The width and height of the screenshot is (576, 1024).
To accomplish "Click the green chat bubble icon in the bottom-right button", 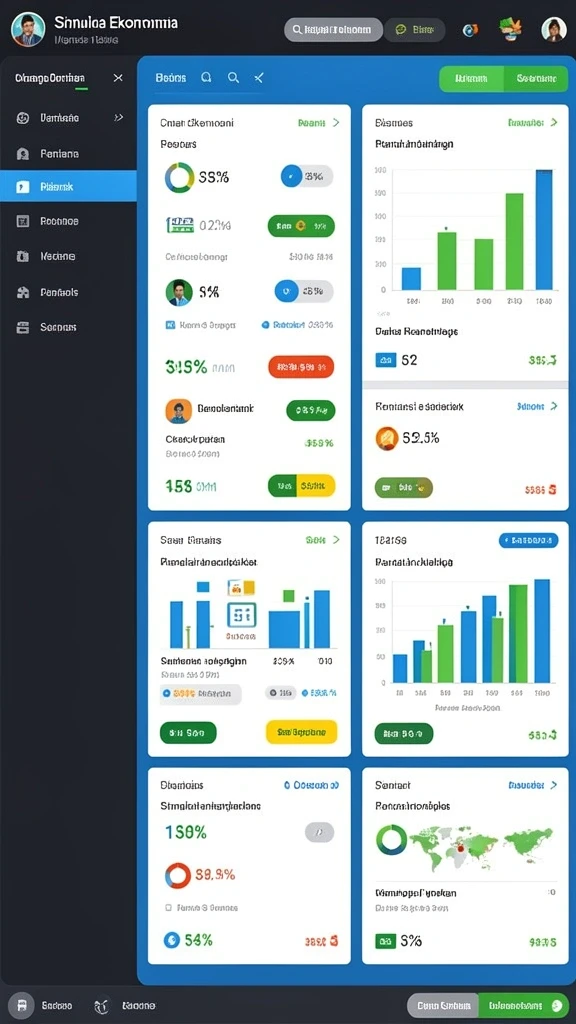I will point(556,1006).
